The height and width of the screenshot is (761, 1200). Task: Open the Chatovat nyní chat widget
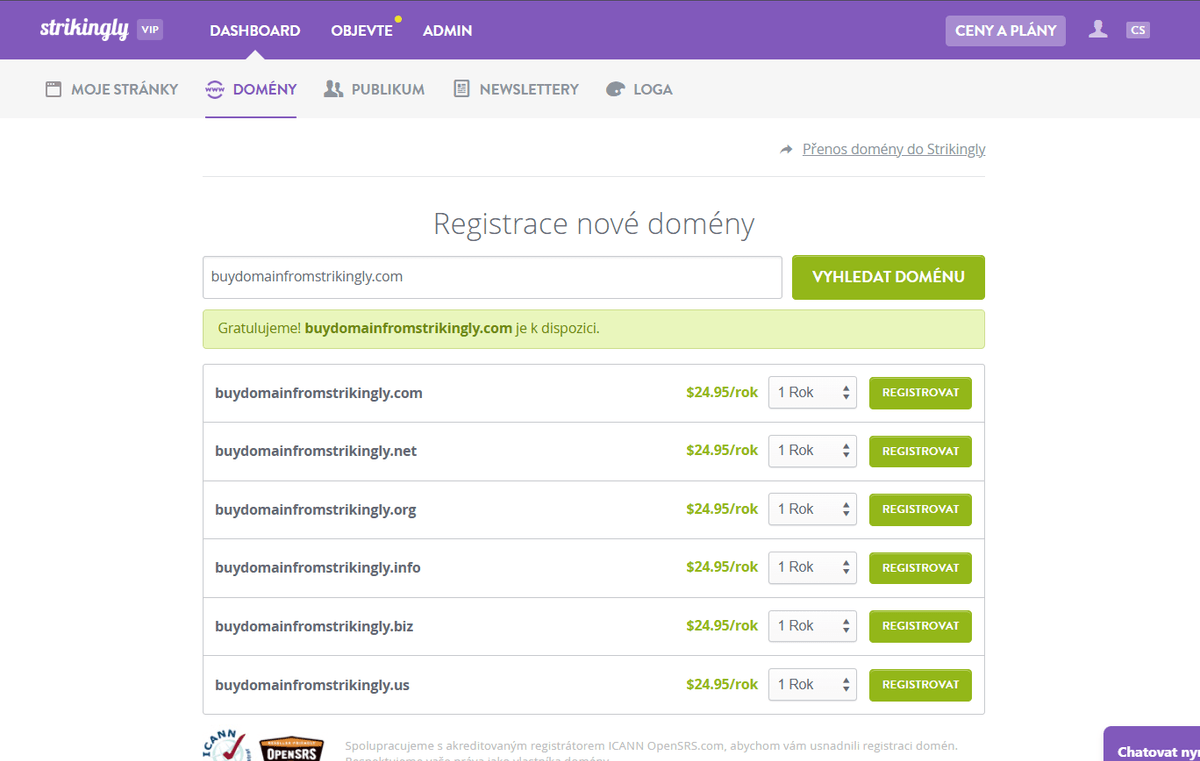click(1152, 744)
